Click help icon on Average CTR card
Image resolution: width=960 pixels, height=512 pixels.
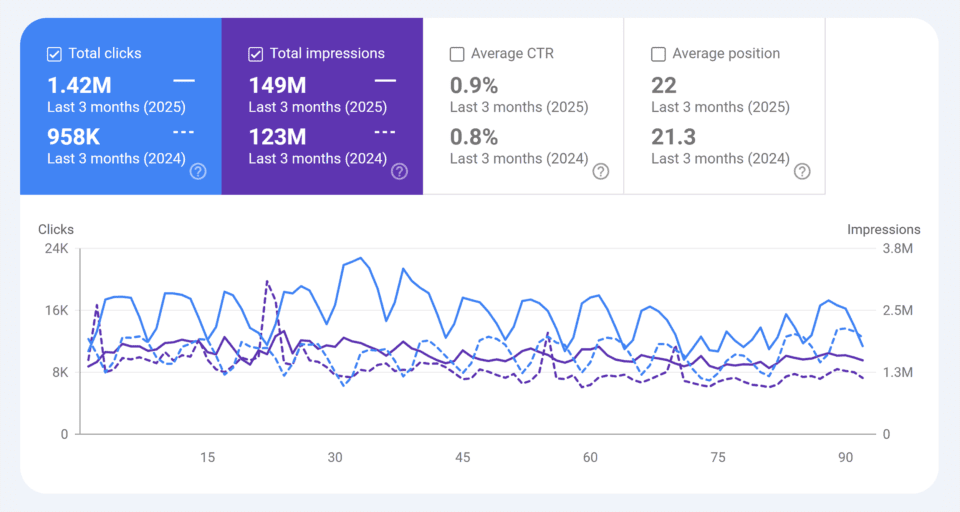(x=600, y=171)
